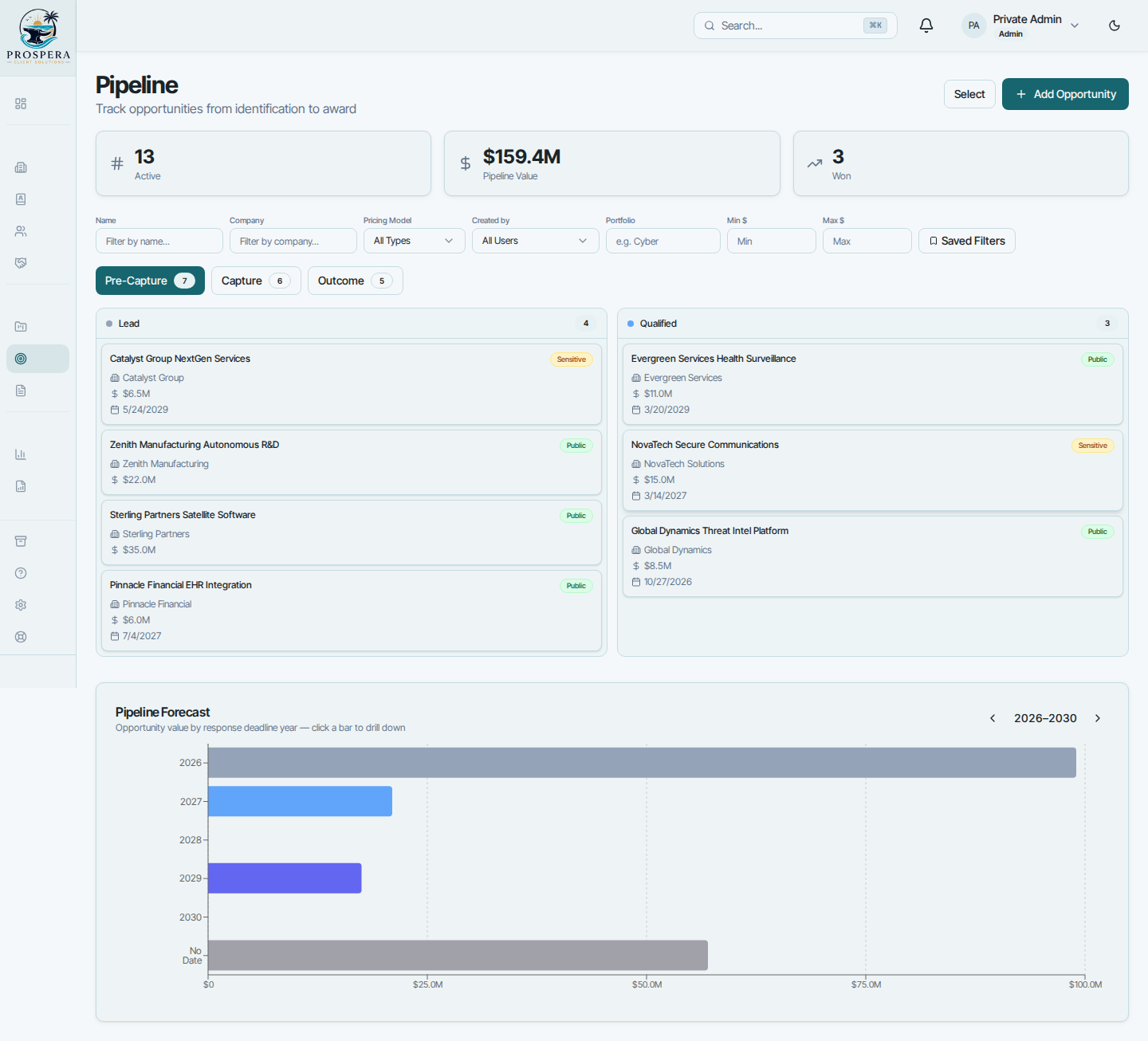Open the kanban folder icon in sidebar
The height and width of the screenshot is (1041, 1148).
click(x=21, y=327)
